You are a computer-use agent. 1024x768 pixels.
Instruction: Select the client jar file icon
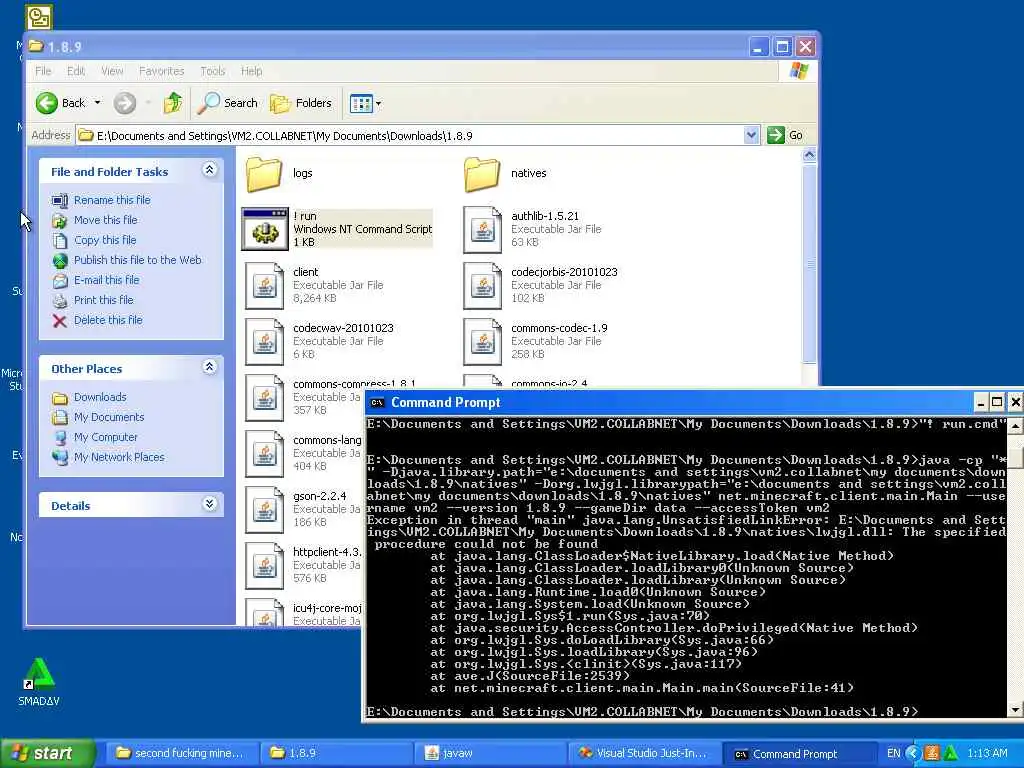[x=264, y=285]
